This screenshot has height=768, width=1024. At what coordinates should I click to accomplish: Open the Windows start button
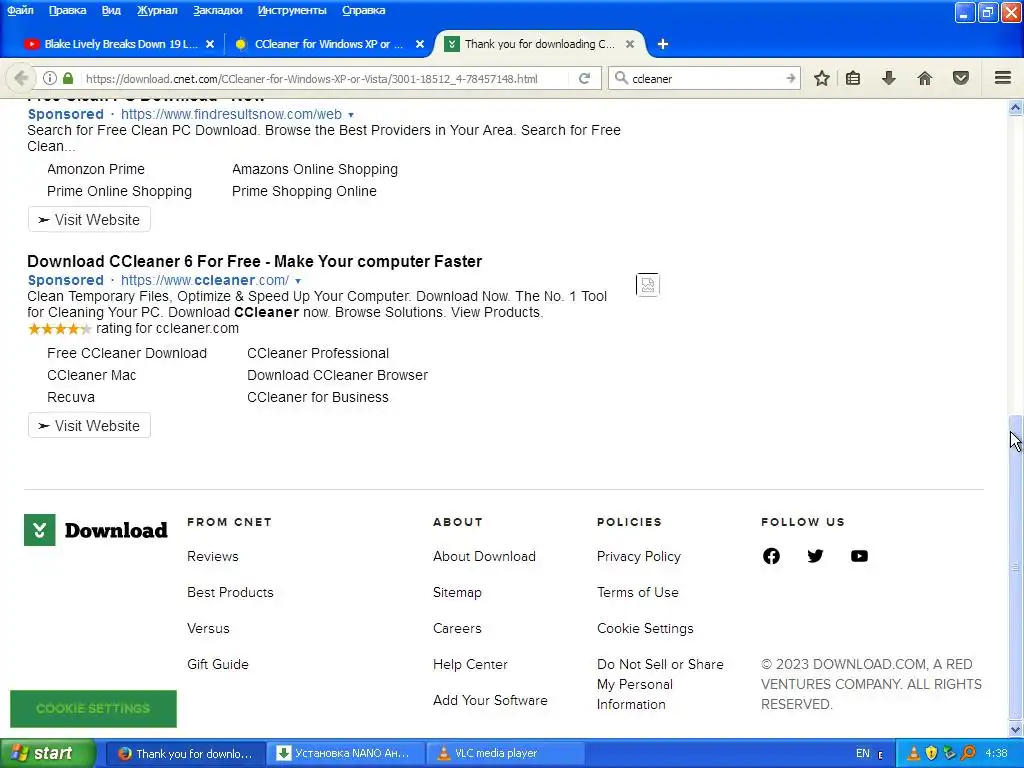coord(47,754)
